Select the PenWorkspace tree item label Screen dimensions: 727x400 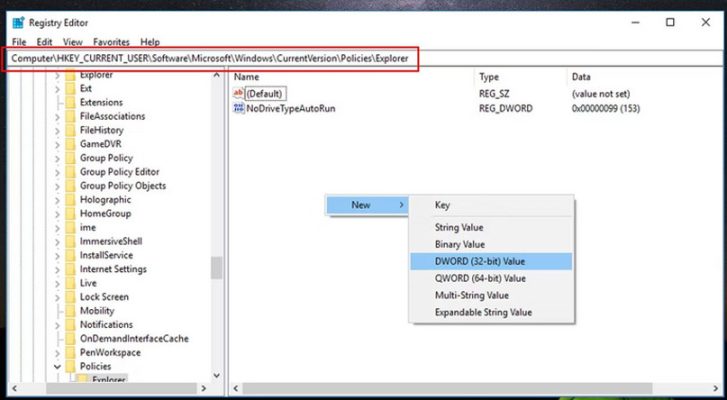110,353
